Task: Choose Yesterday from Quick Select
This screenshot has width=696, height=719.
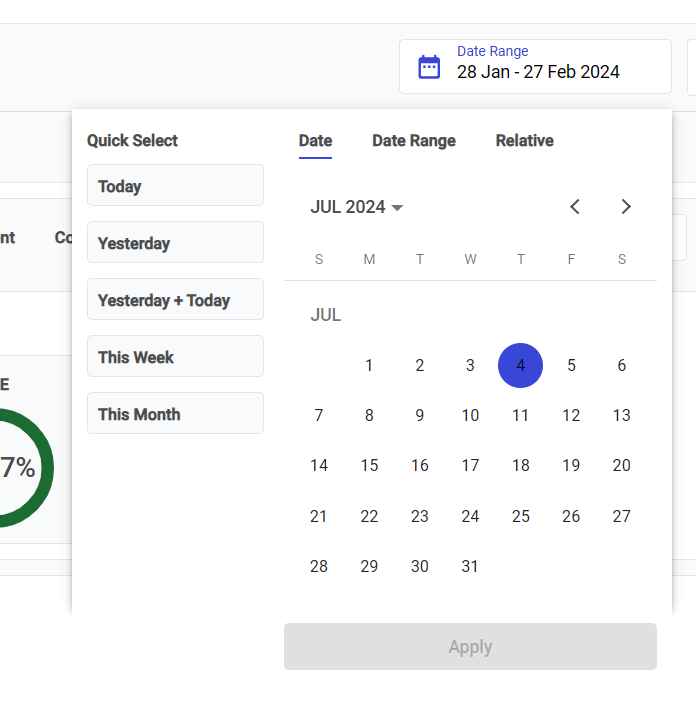Action: click(x=175, y=243)
